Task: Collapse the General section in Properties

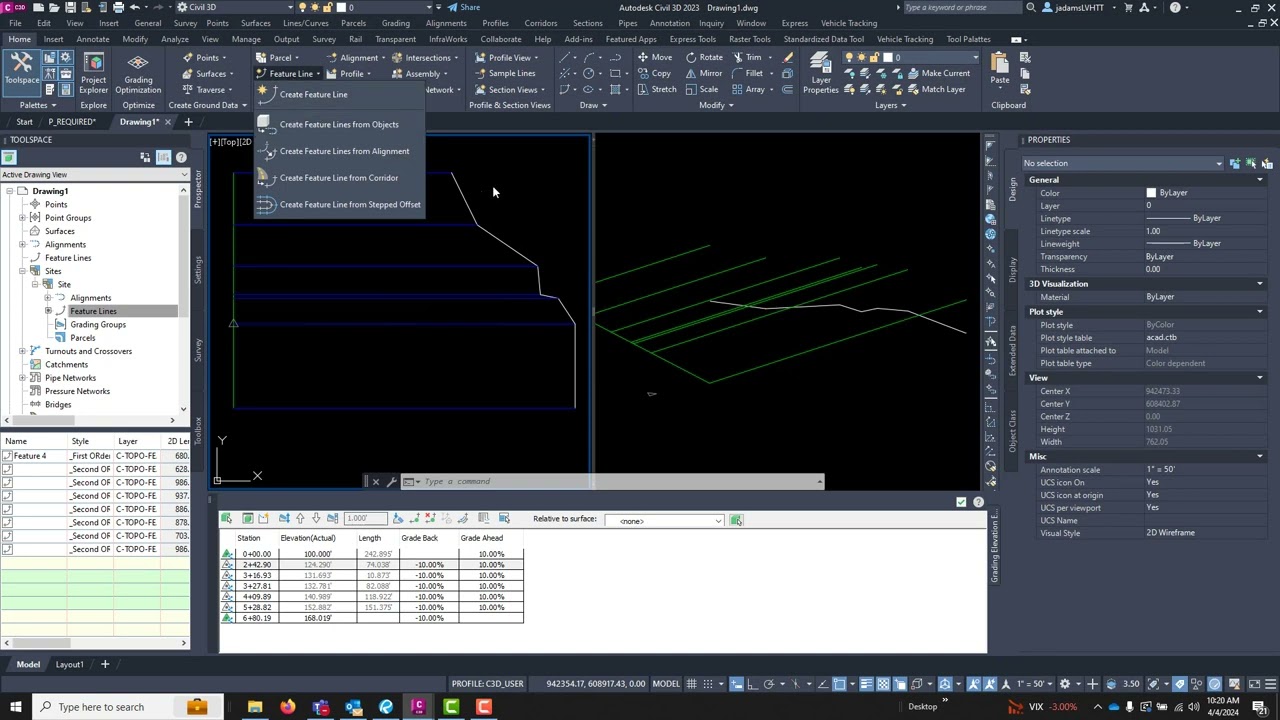Action: tap(1259, 180)
